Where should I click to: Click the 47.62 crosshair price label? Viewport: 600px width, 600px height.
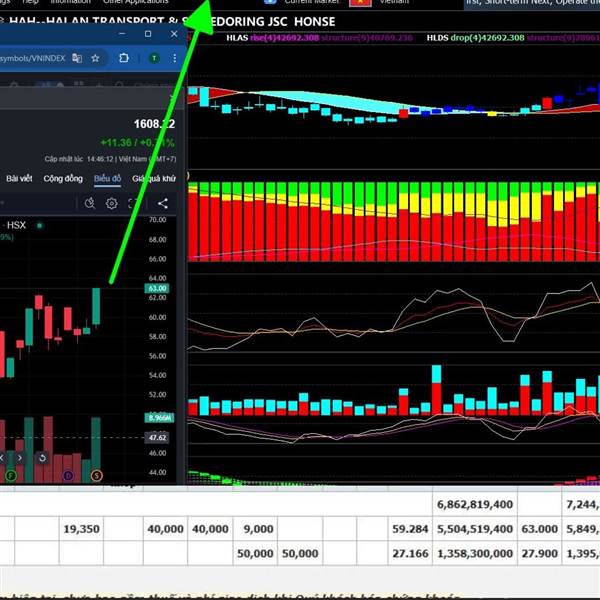[x=157, y=437]
